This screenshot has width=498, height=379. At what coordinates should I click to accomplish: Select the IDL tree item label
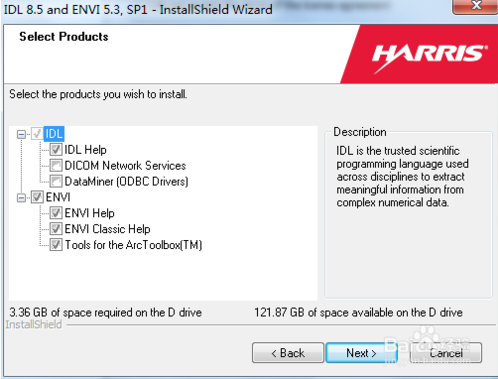point(54,134)
